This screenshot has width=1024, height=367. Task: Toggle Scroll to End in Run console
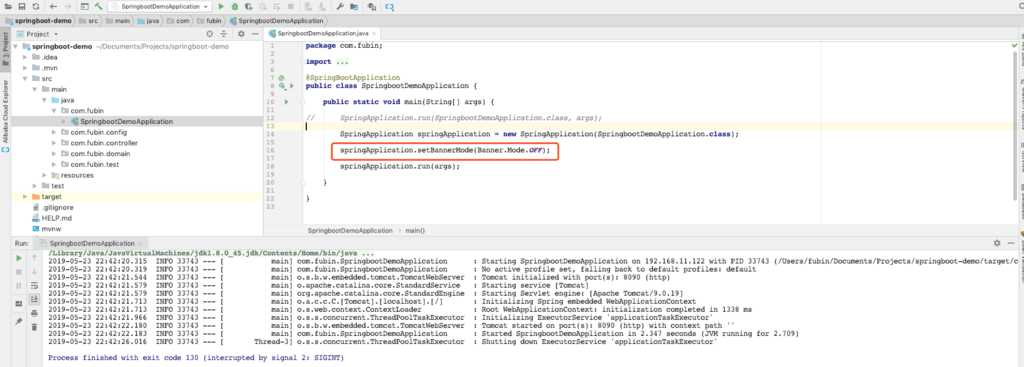(34, 299)
